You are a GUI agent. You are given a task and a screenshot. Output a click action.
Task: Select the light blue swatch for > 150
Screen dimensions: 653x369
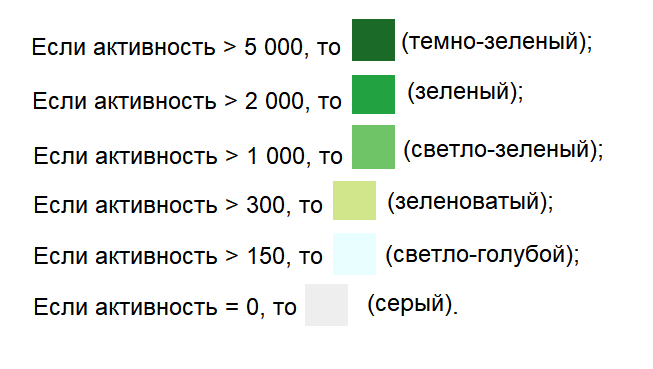coord(354,254)
